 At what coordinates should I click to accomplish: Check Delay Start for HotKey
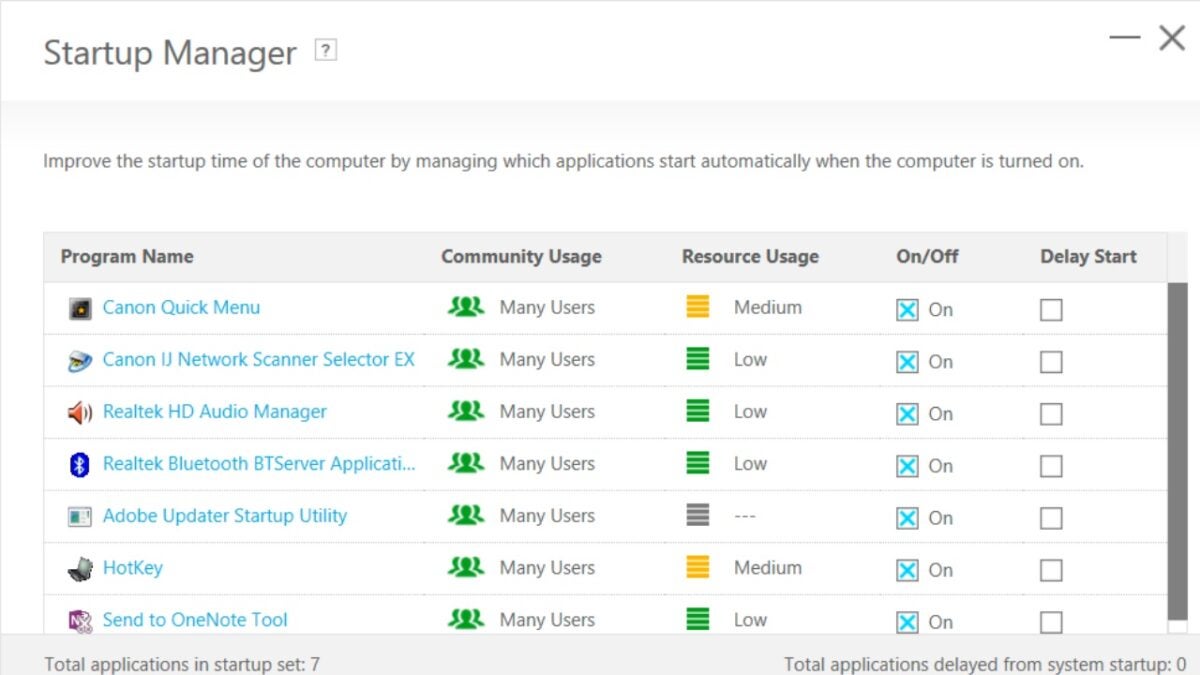tap(1051, 570)
